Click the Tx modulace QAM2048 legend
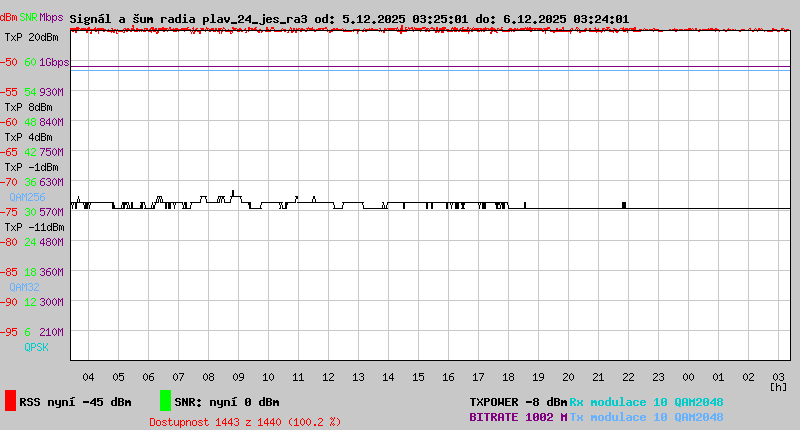This screenshot has height=430, width=800. click(646, 417)
